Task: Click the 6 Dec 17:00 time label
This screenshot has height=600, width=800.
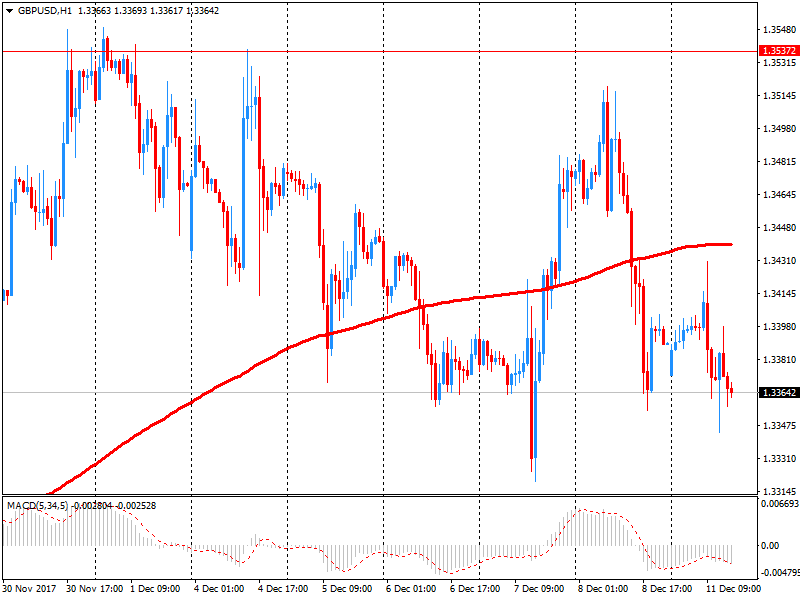Action: tap(475, 589)
